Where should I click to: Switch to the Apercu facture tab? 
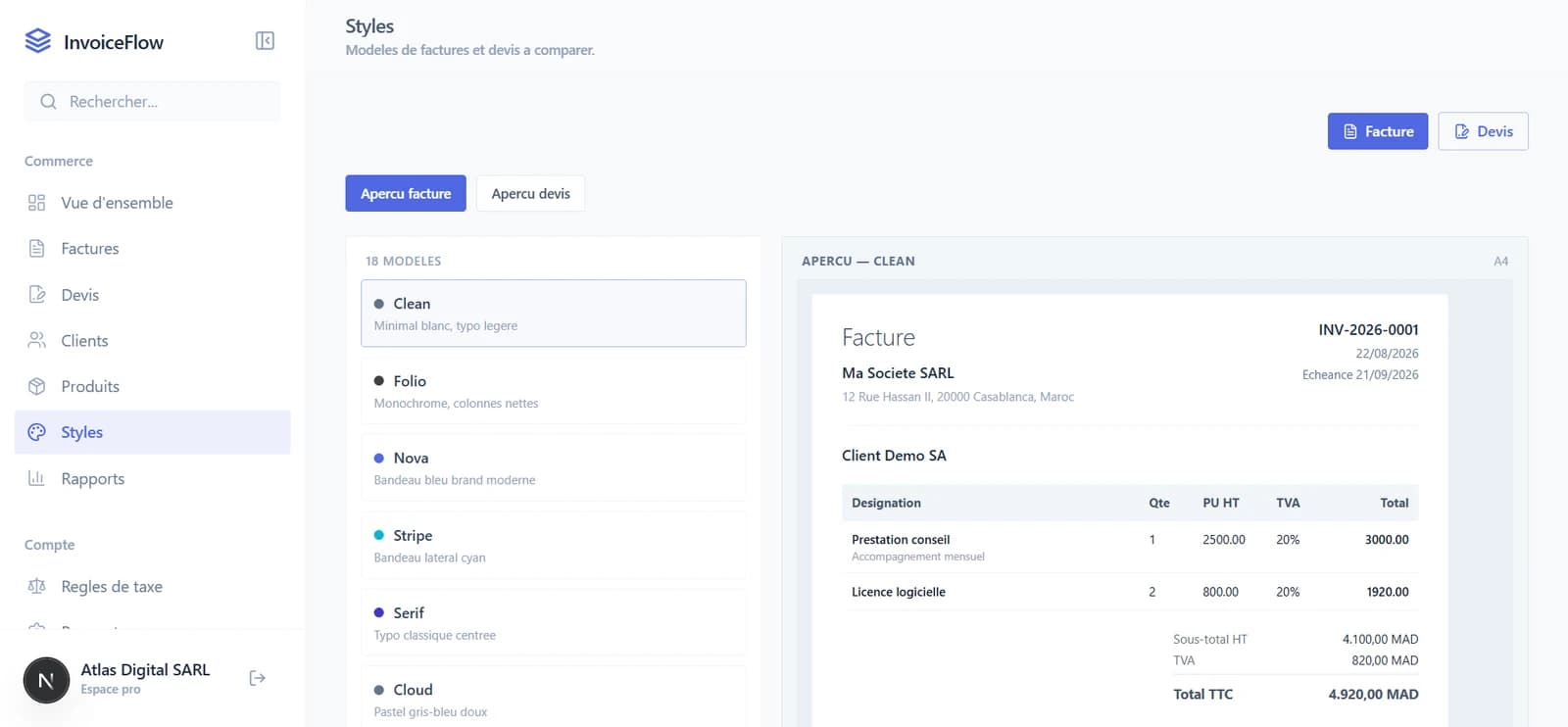coord(406,194)
